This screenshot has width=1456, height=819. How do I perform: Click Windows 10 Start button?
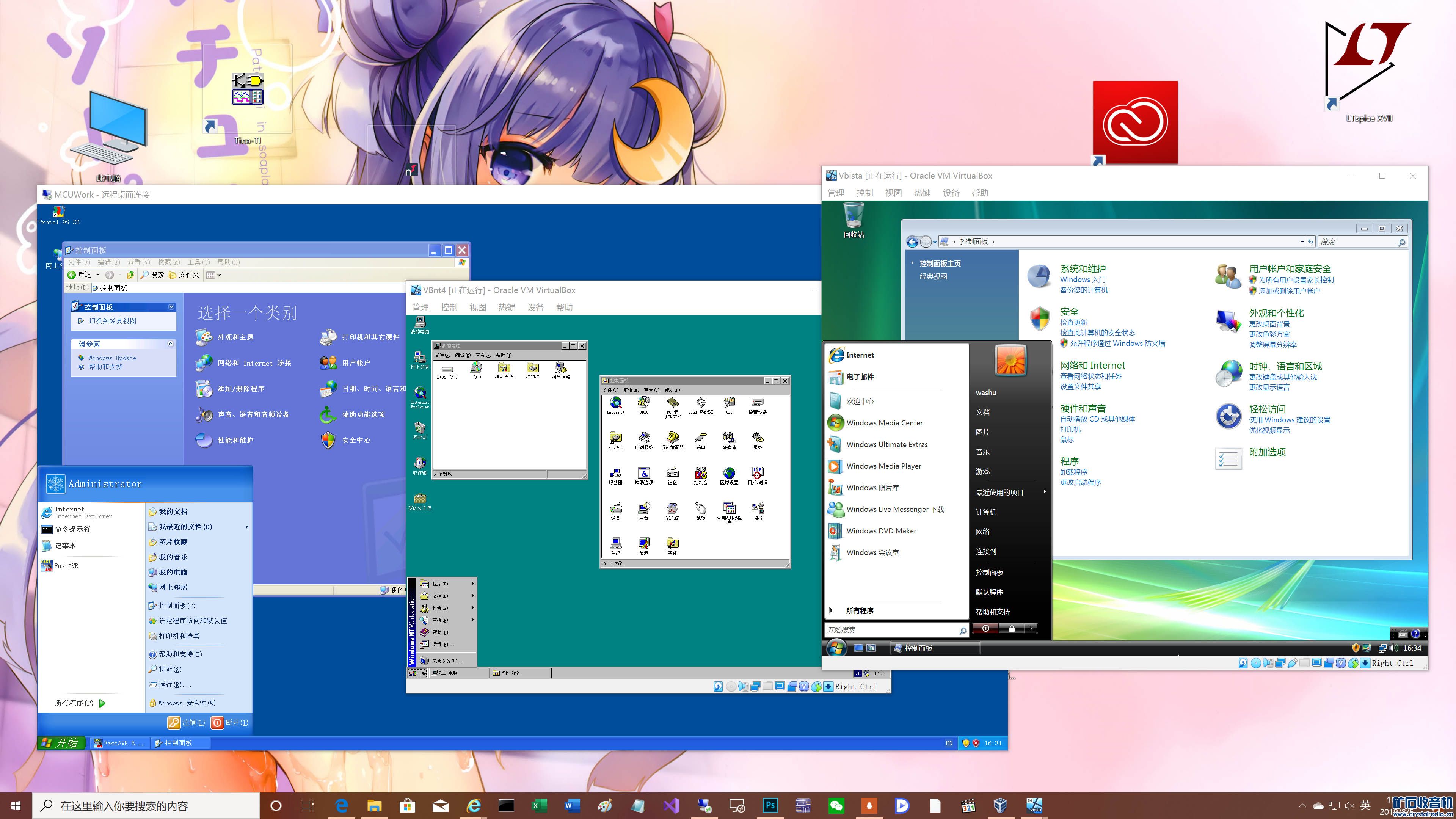[16, 805]
